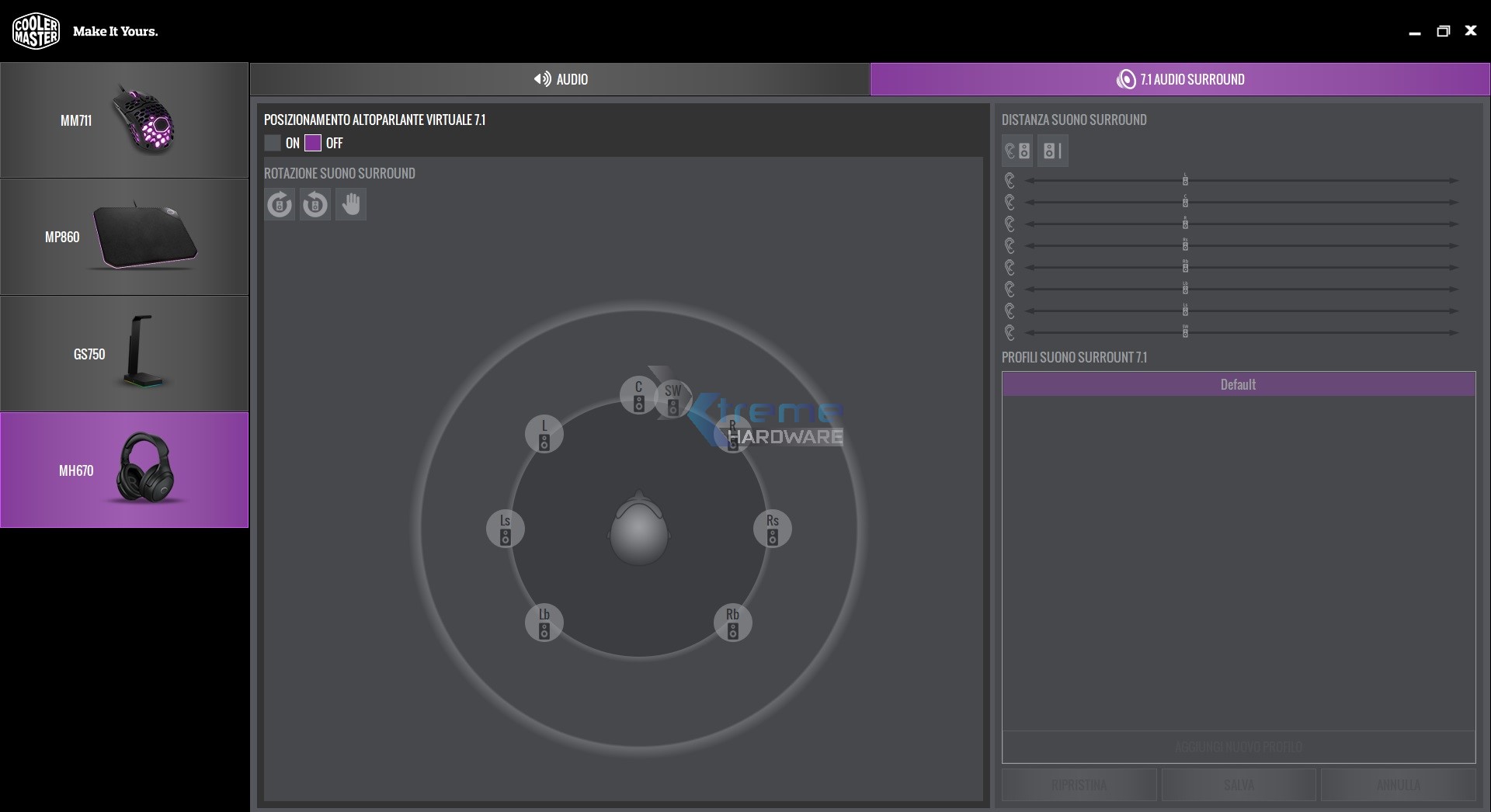Select the MM711 mouse device
Image resolution: width=1491 pixels, height=812 pixels.
pyautogui.click(x=124, y=120)
